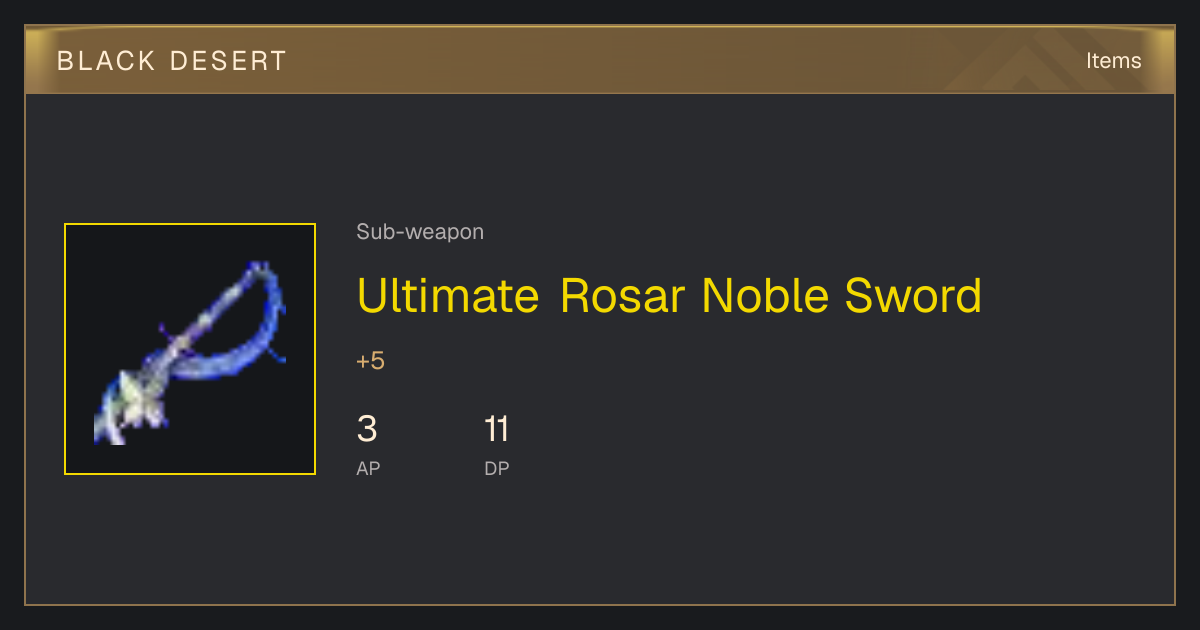This screenshot has width=1200, height=630.
Task: Click the AP stat label
Action: (368, 468)
